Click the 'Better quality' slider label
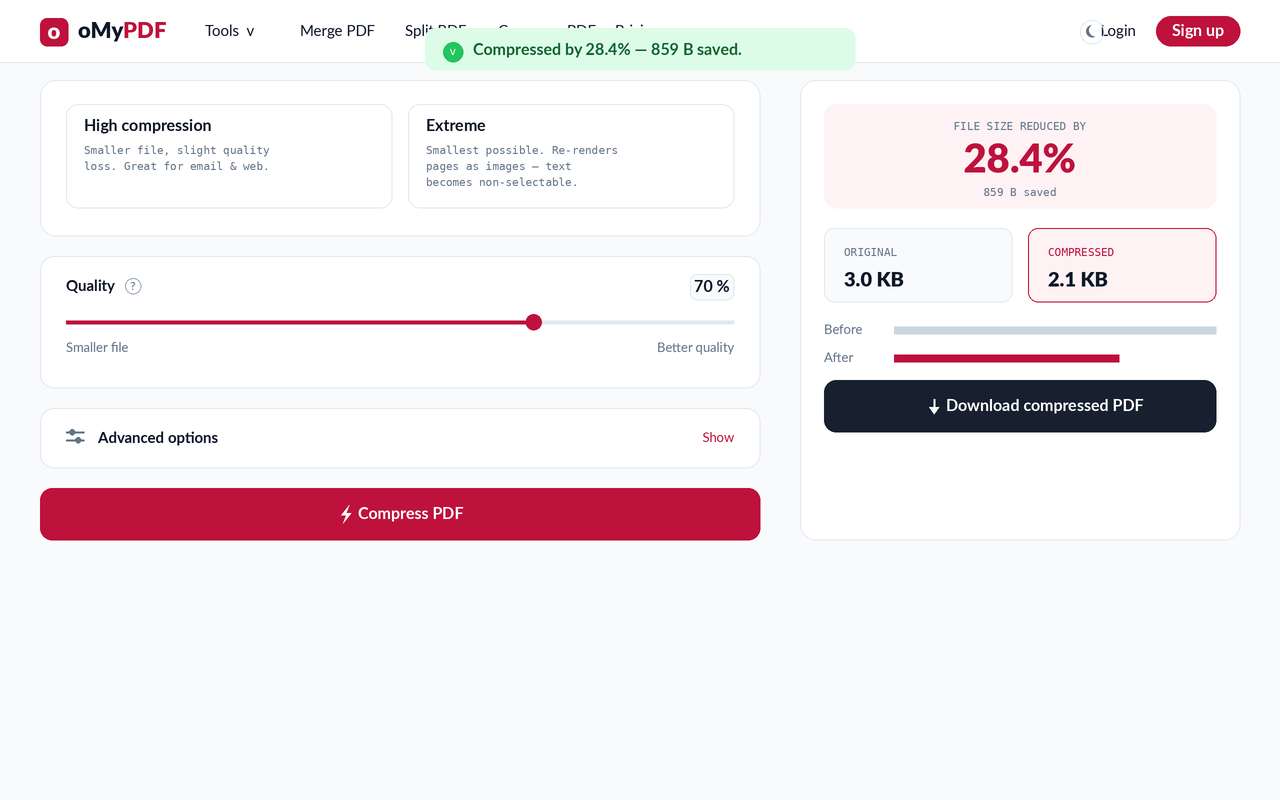The width and height of the screenshot is (1280, 800). pos(695,347)
